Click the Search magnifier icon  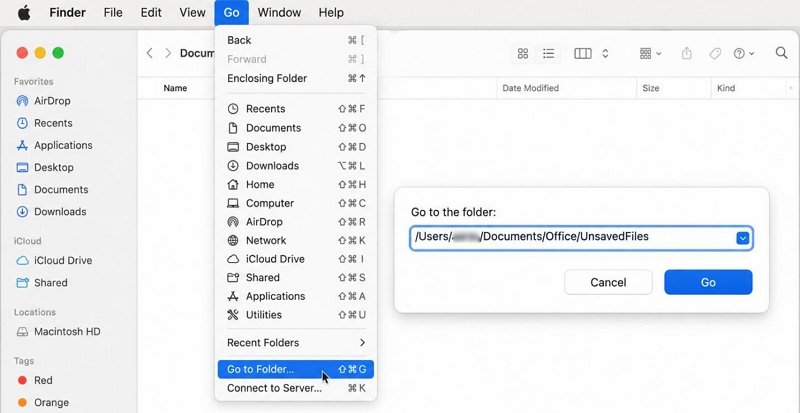(781, 53)
